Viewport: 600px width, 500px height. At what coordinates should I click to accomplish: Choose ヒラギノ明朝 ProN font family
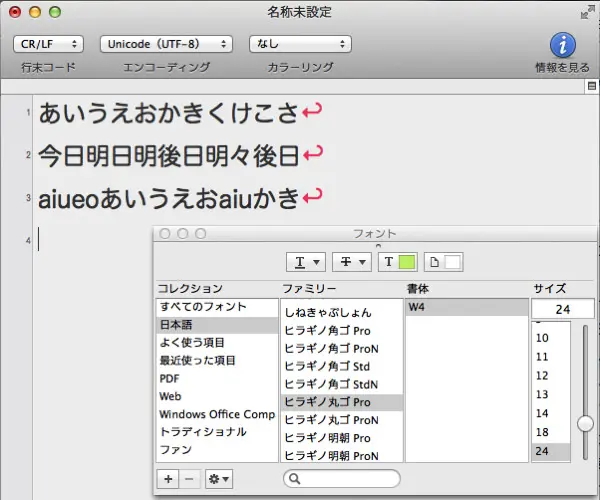point(342,456)
